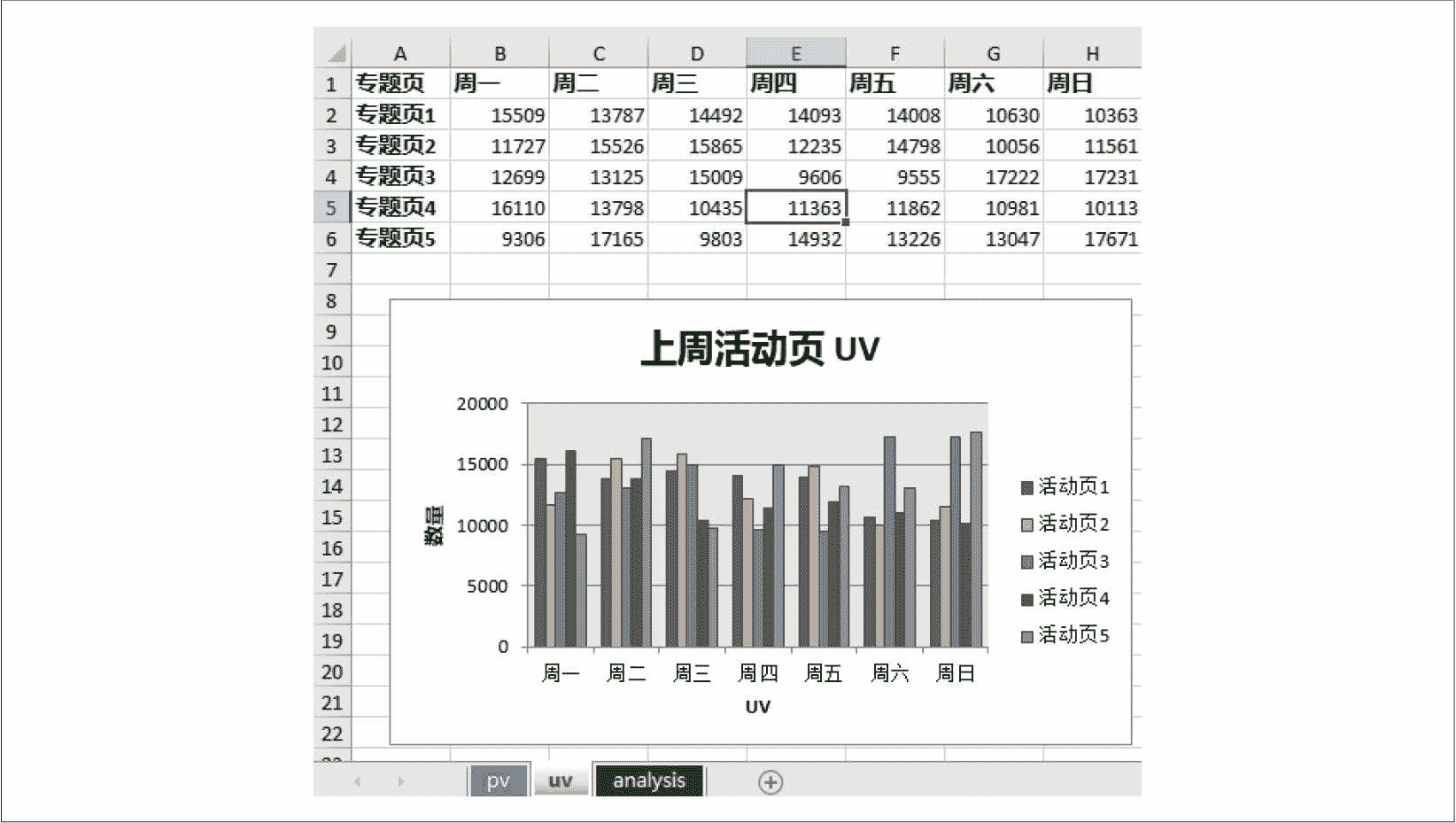Switch to the pv sheet tab
Viewport: 1456px width, 823px height.
coord(498,780)
